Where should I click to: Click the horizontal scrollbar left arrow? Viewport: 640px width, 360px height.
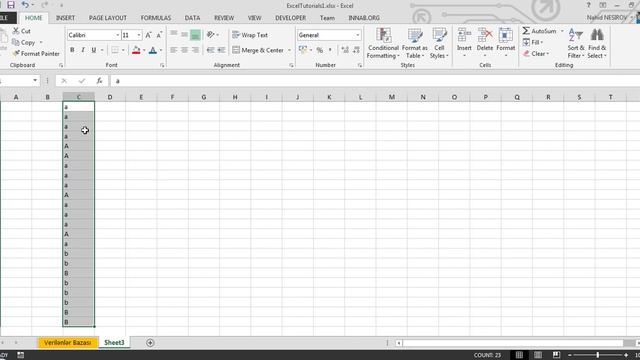[x=399, y=343]
